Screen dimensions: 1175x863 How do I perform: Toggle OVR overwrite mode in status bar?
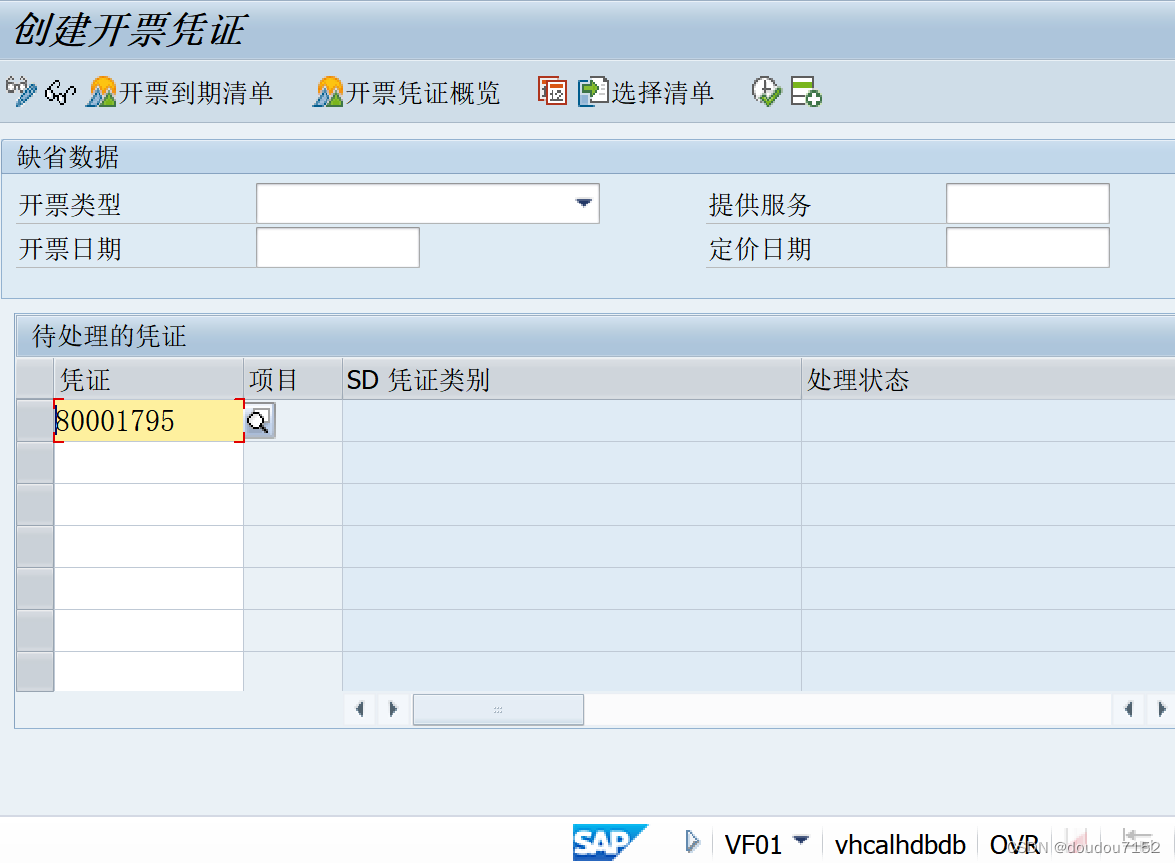tap(1017, 843)
